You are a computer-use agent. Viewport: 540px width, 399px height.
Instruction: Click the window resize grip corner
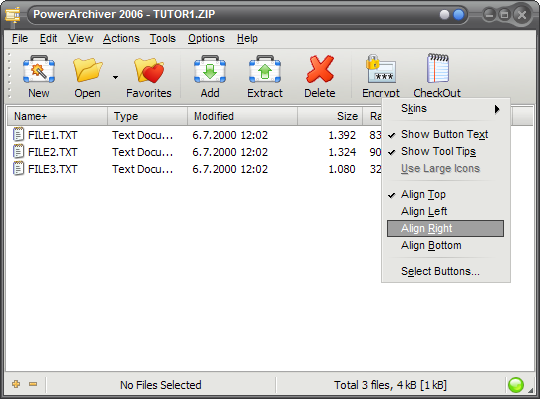pos(530,389)
